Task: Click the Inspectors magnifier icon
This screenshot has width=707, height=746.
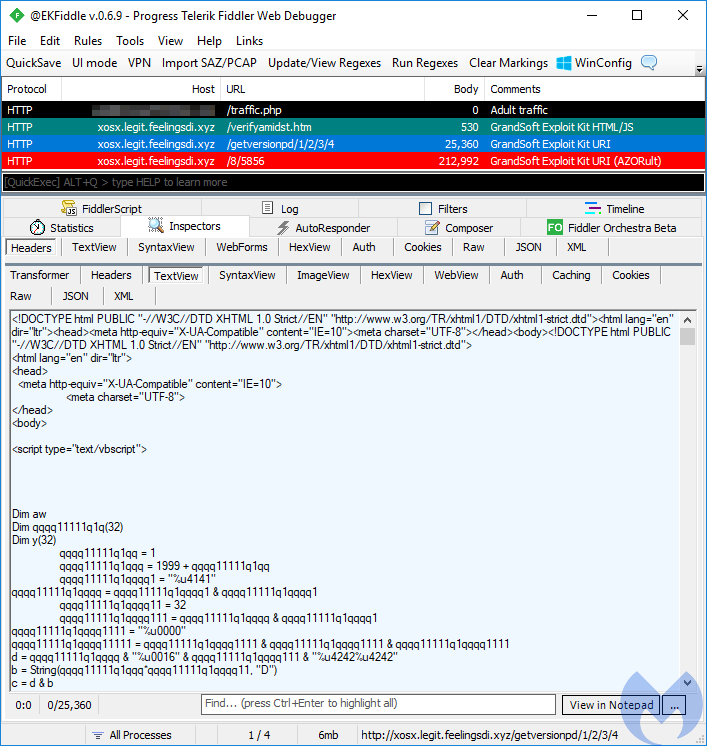Action: (156, 225)
